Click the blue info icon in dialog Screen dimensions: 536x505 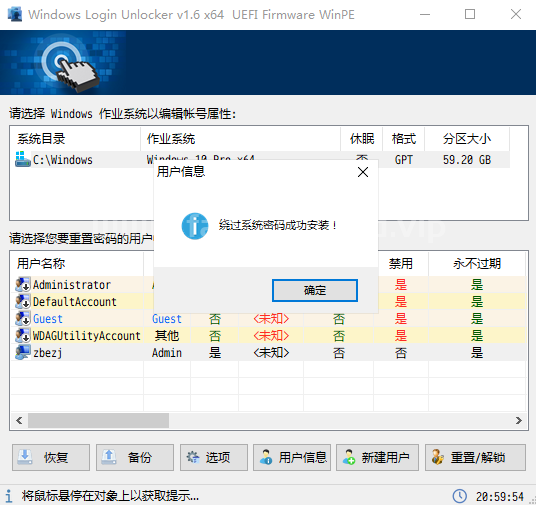(x=195, y=226)
